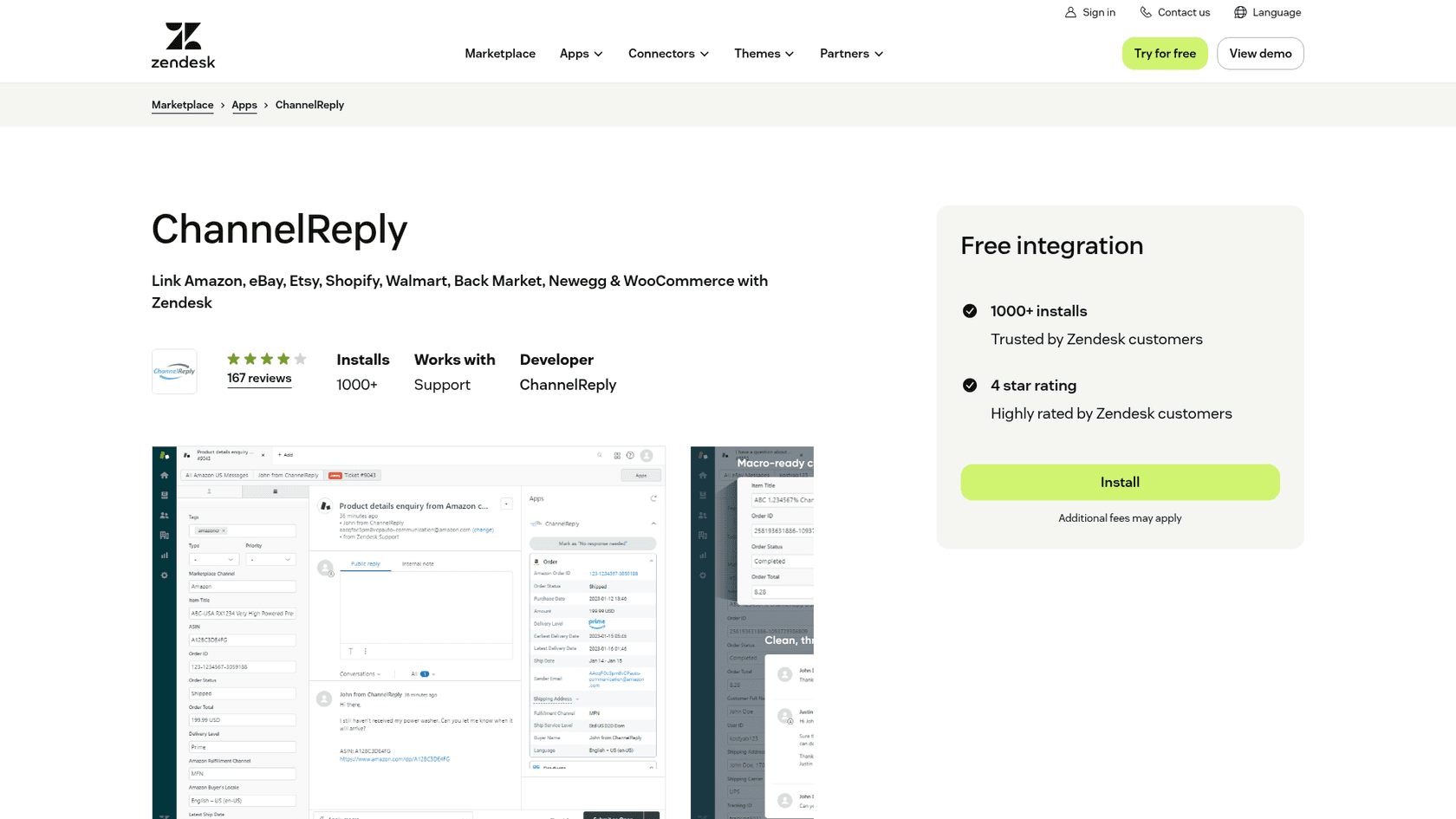
Task: Click the Install button
Action: click(1120, 482)
